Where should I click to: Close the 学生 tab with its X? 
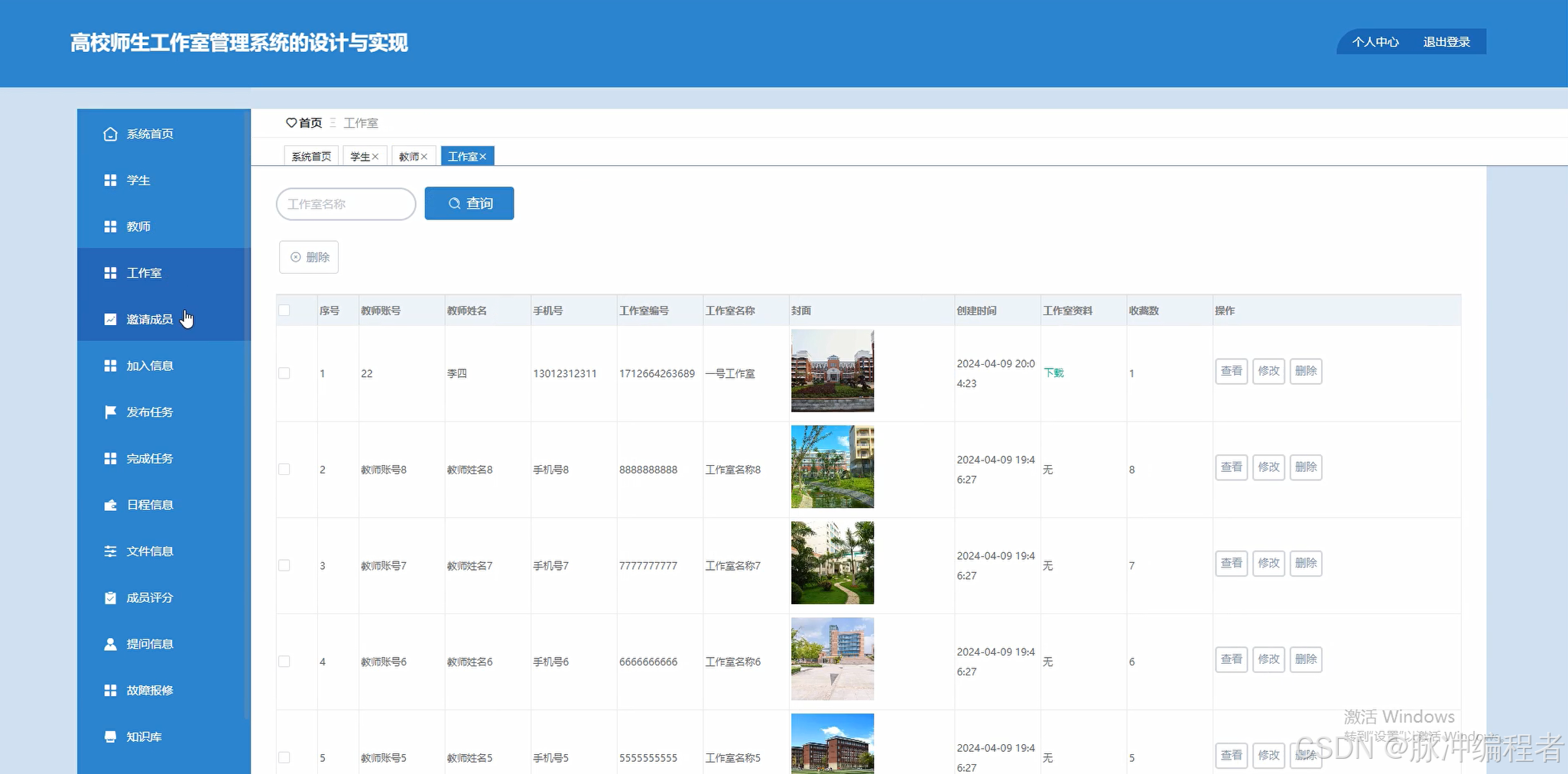(x=375, y=157)
